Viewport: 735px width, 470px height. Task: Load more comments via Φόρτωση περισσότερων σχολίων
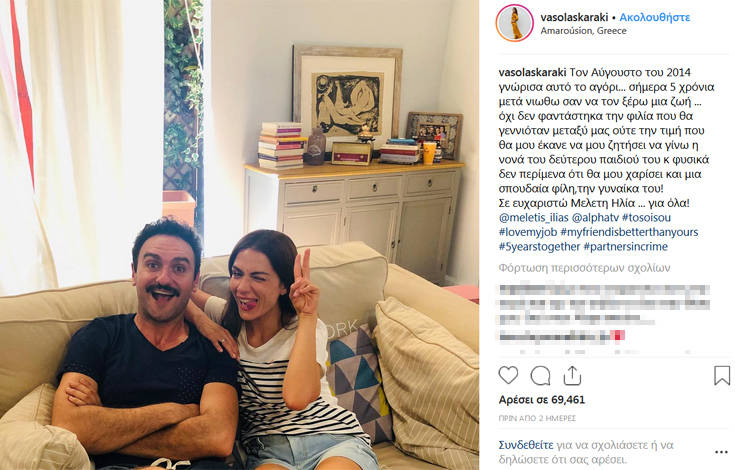584,268
